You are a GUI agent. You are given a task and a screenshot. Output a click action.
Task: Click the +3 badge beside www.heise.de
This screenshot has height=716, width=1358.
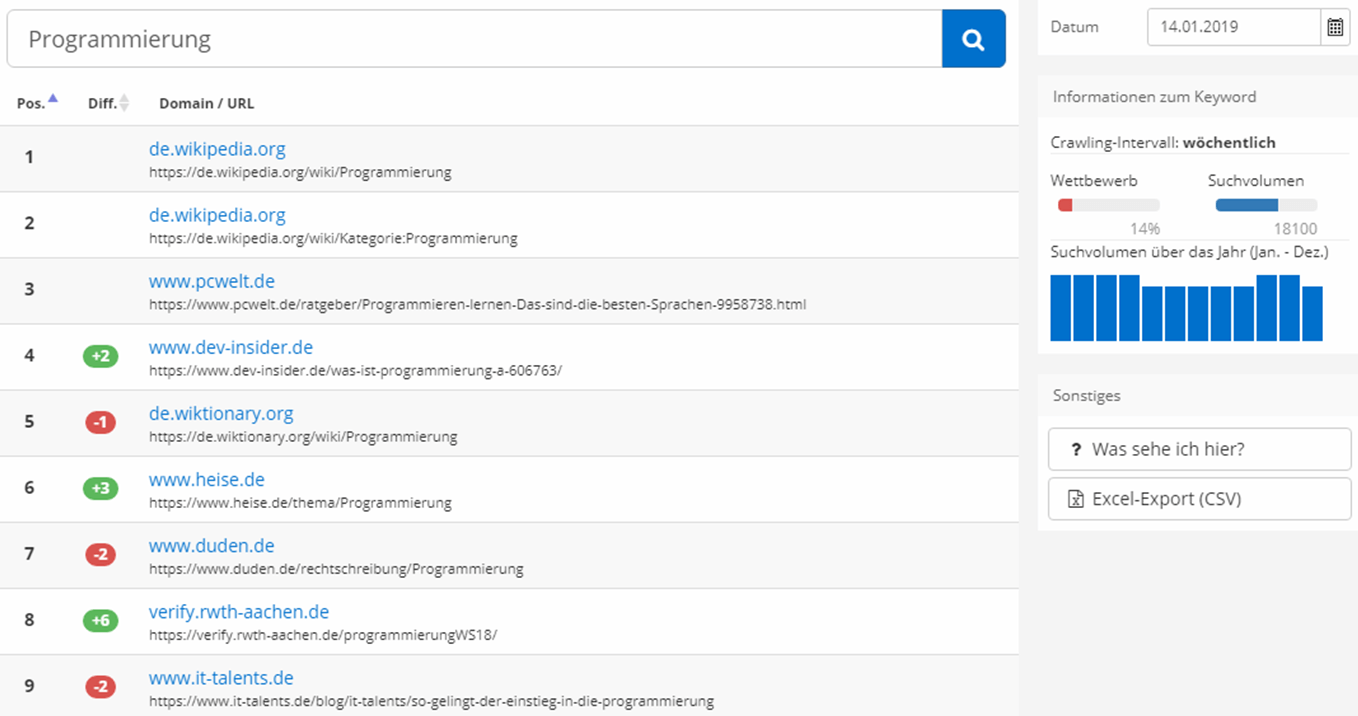[100, 488]
